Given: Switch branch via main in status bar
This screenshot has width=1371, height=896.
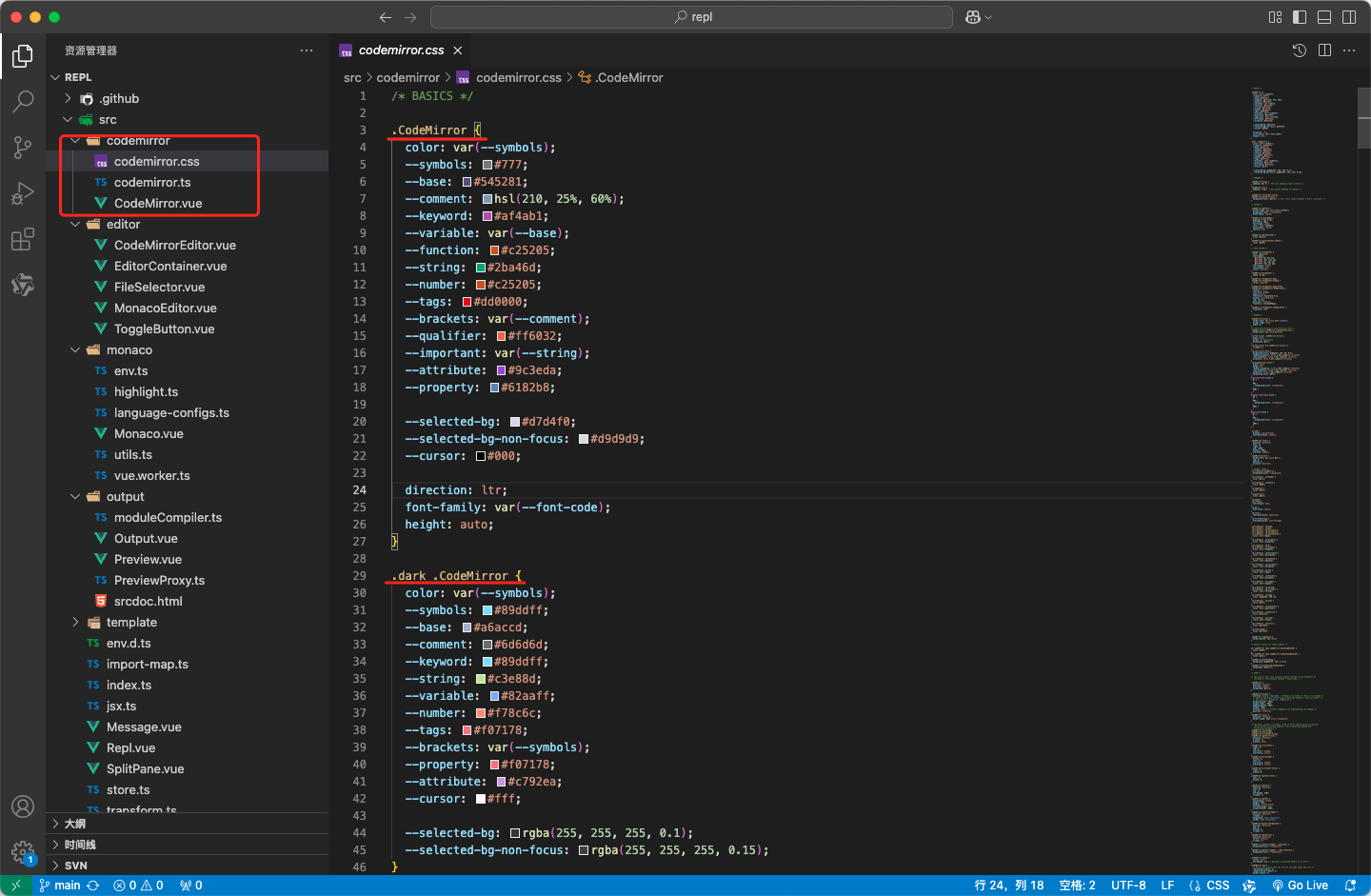Looking at the screenshot, I should coord(60,886).
